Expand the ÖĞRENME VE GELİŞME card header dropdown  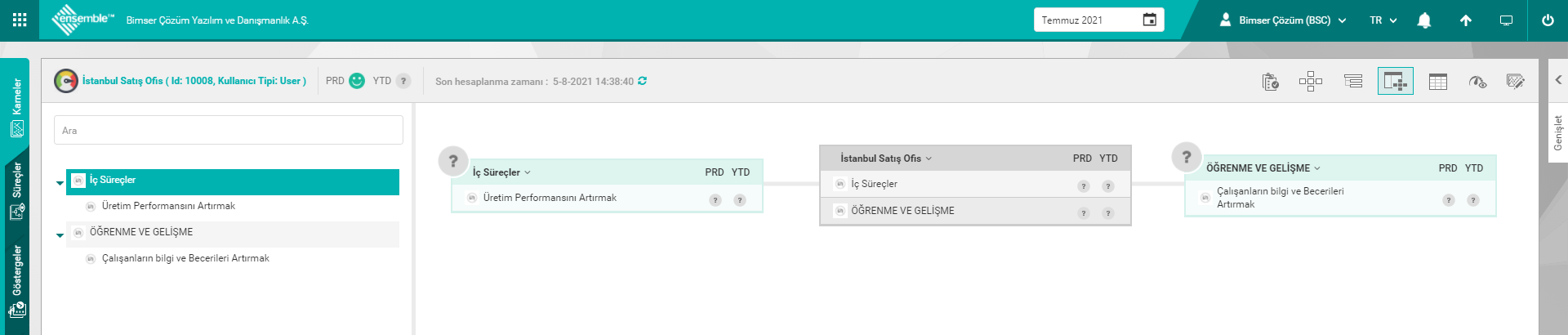tap(1317, 168)
